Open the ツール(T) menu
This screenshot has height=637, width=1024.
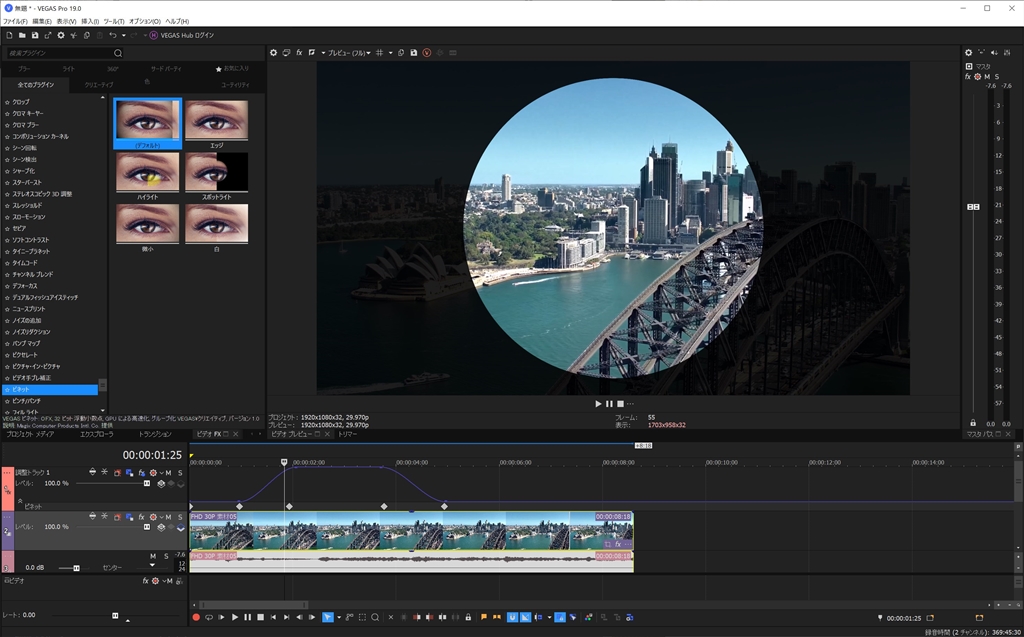(114, 21)
